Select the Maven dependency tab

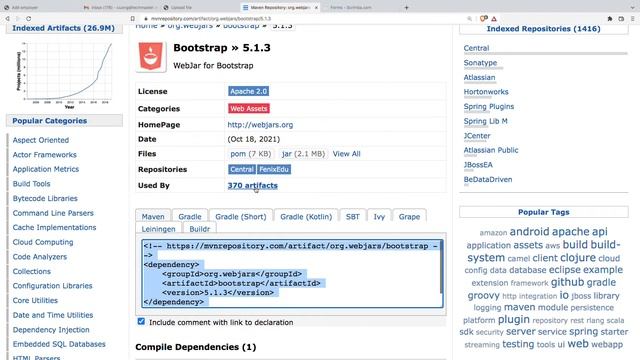[x=153, y=216]
